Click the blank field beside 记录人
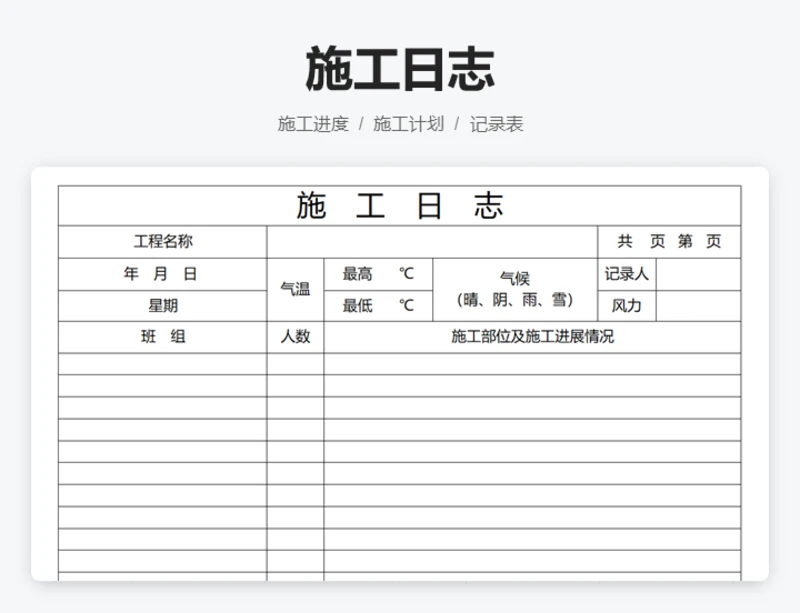The width and height of the screenshot is (800, 613). pyautogui.click(x=698, y=275)
